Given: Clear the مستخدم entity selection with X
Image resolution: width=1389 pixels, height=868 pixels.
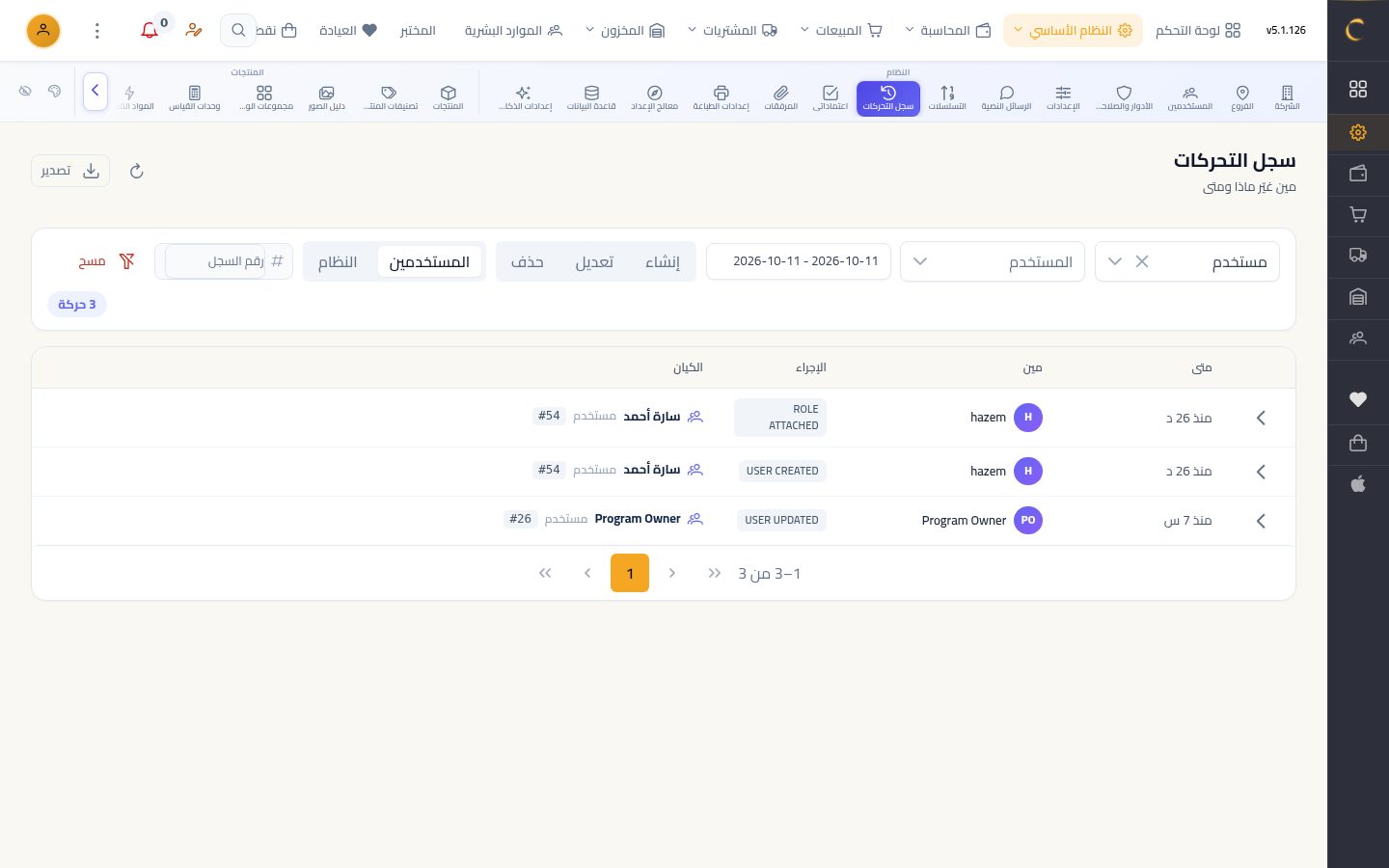Looking at the screenshot, I should pos(1142,261).
